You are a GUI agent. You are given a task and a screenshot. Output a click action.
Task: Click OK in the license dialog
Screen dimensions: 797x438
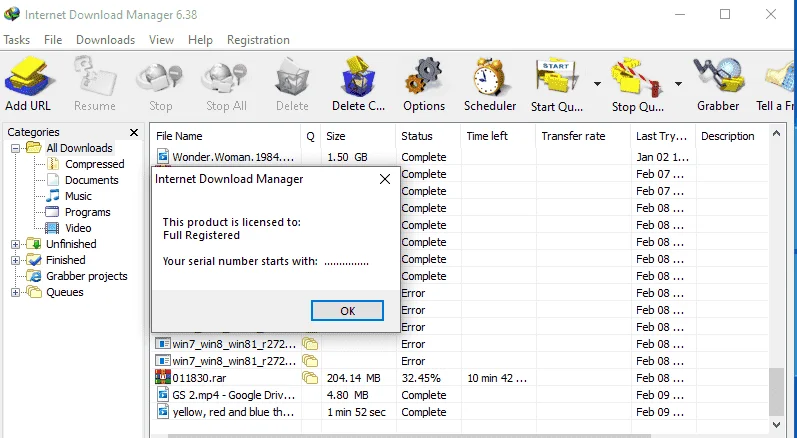(x=348, y=310)
